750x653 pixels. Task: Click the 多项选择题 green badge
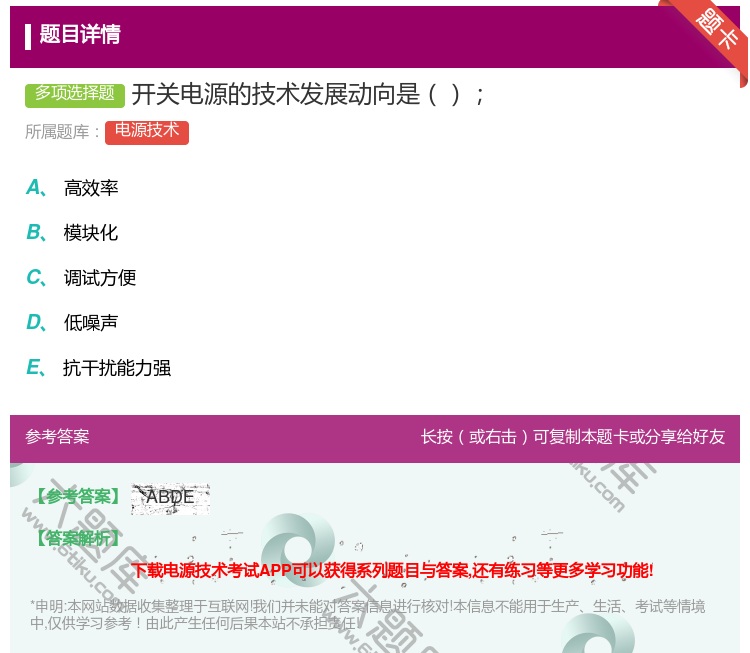75,95
